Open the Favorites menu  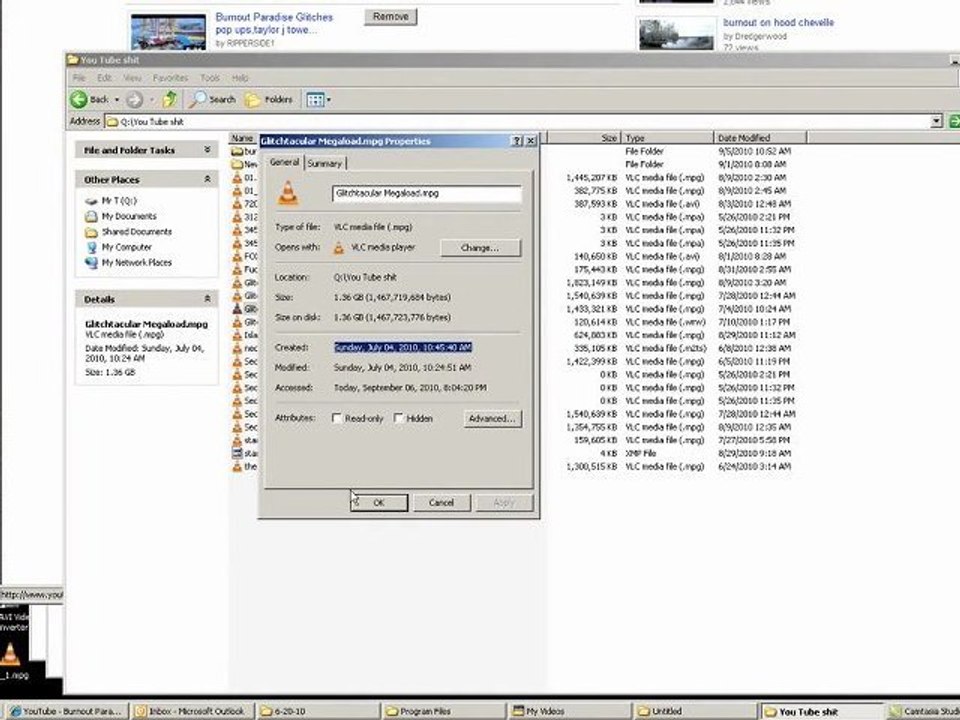170,78
